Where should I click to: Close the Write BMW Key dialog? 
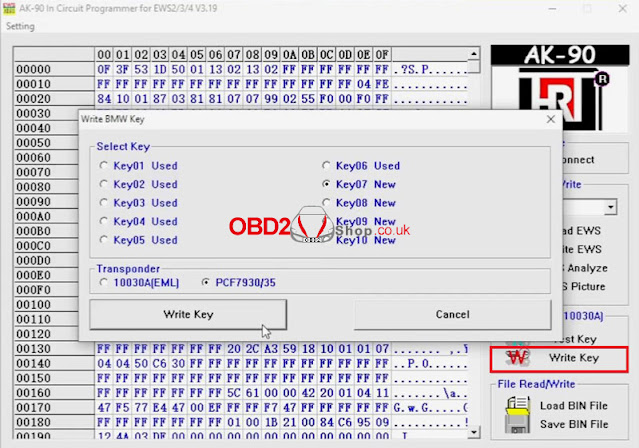pos(551,119)
